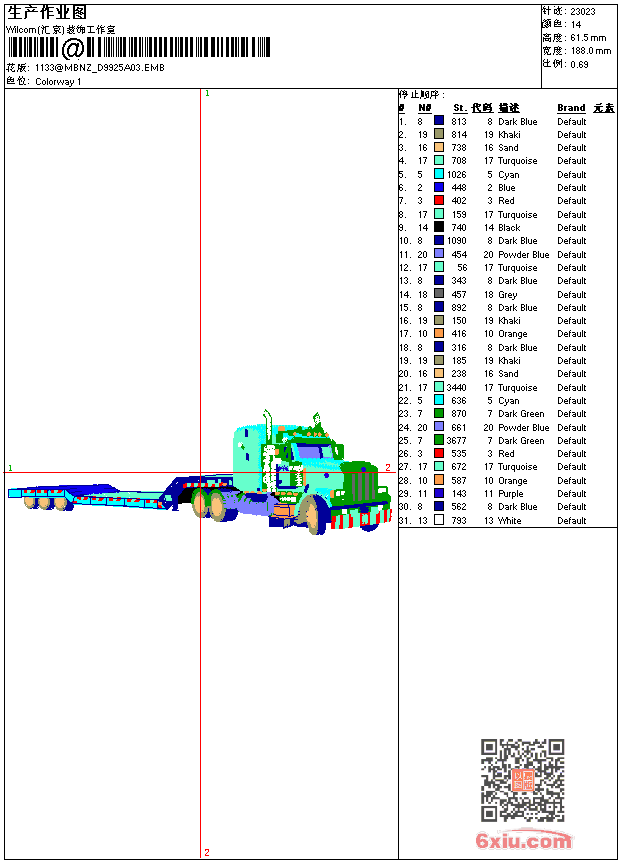The width and height of the screenshot is (620, 860).
Task: Select the scale value 0.69
Action: click(579, 65)
